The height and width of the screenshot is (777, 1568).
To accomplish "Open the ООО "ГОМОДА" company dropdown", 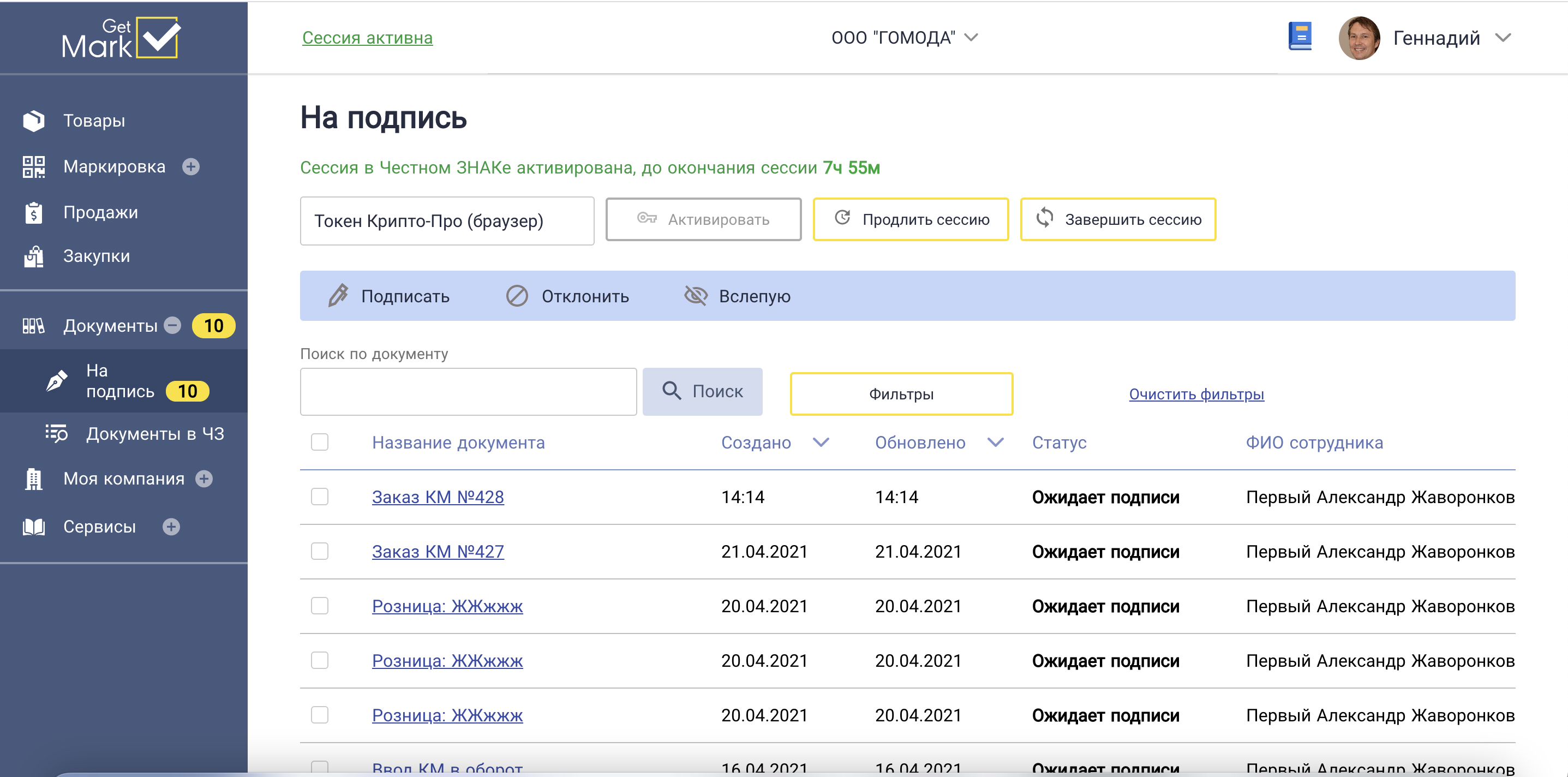I will [x=905, y=38].
